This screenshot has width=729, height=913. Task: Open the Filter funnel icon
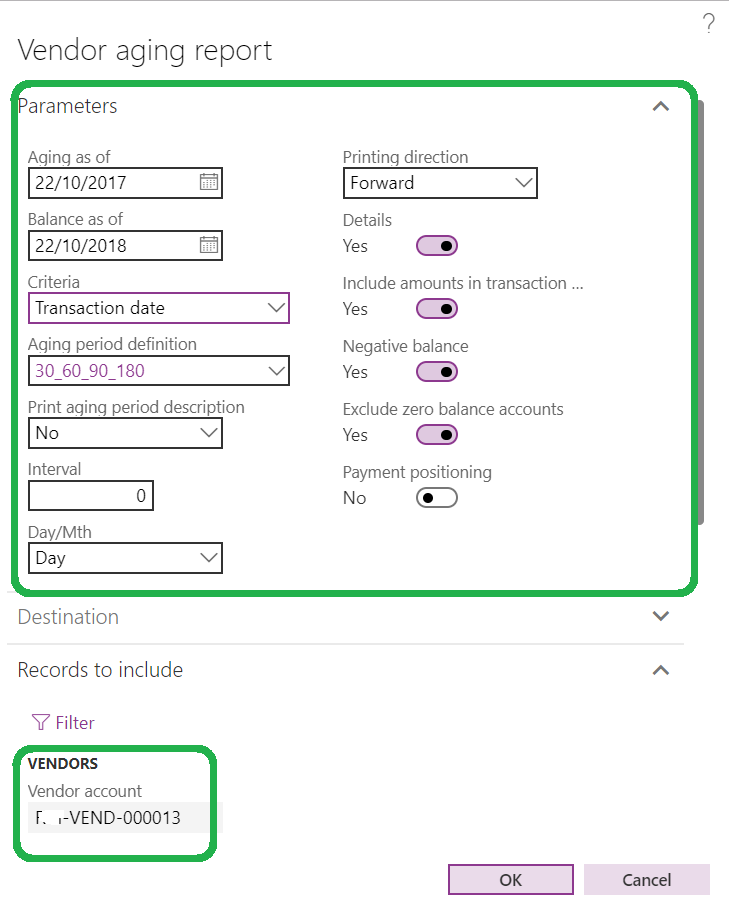(41, 722)
